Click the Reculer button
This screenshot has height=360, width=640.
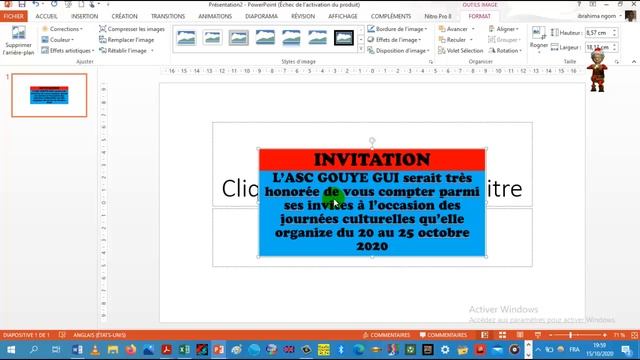coord(452,40)
